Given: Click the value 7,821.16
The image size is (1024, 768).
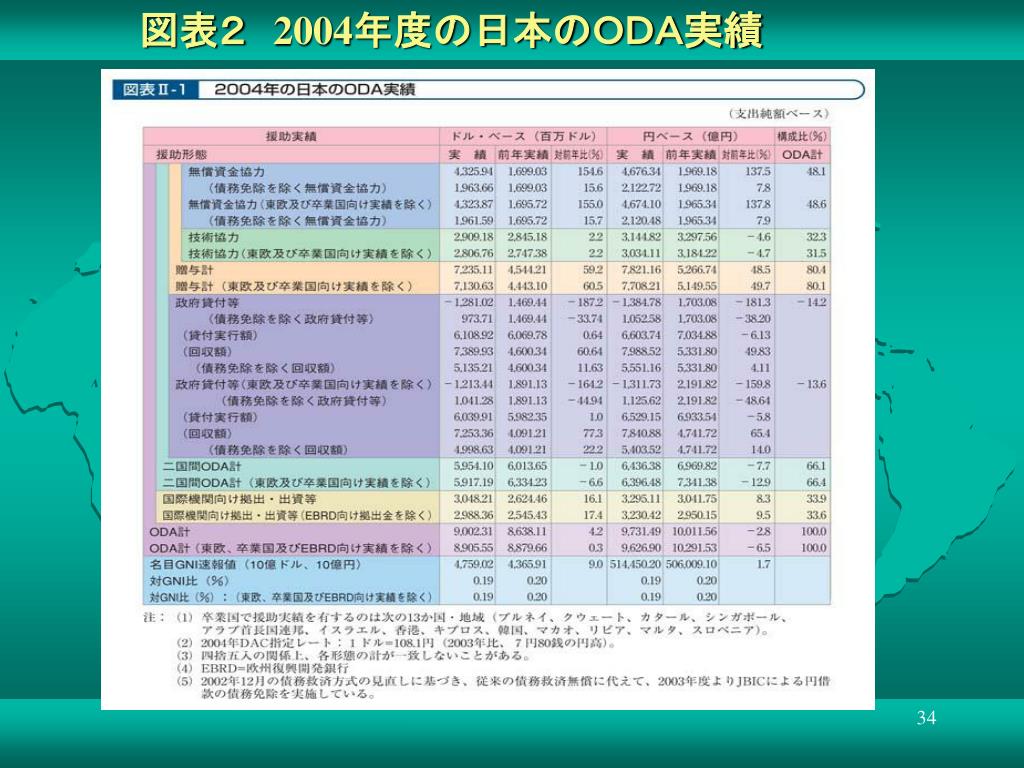Looking at the screenshot, I should click(x=641, y=270).
